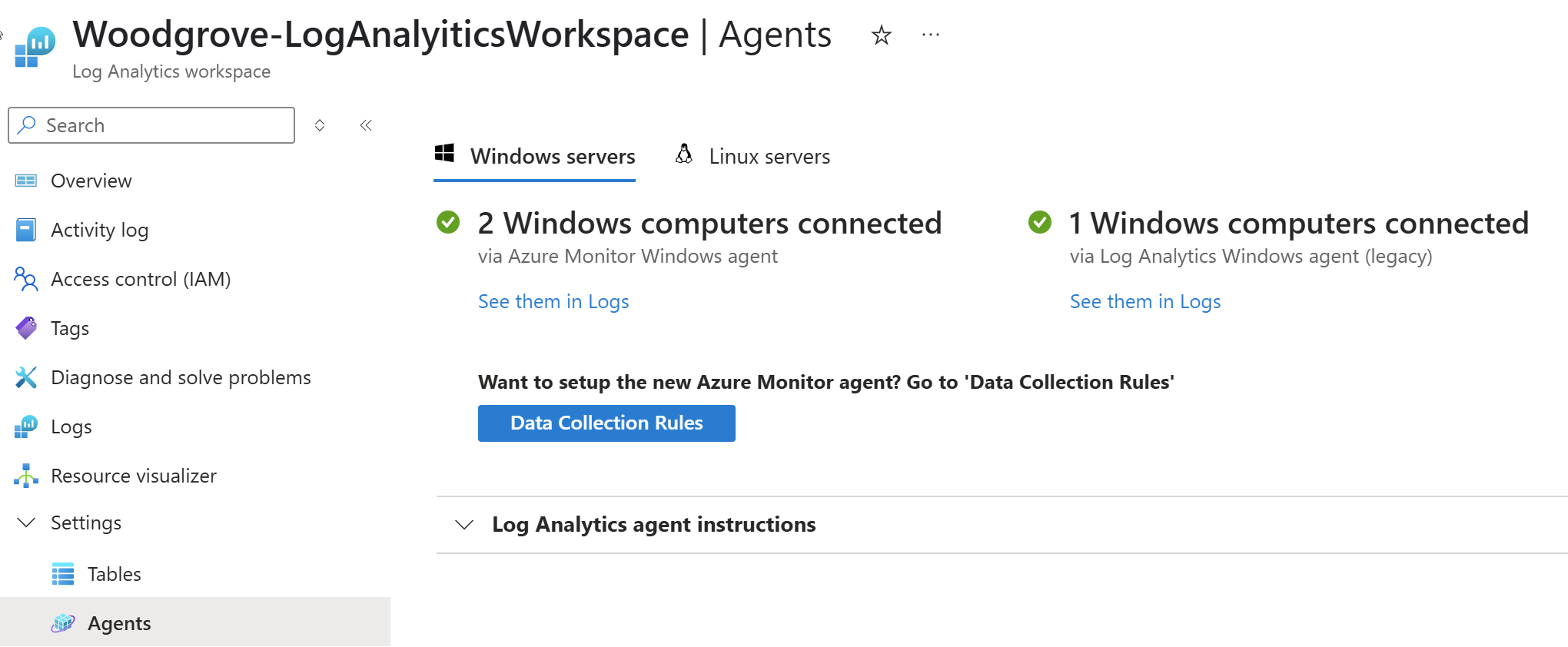Switch to Linux servers tab
The width and height of the screenshot is (1568, 647).
point(753,156)
